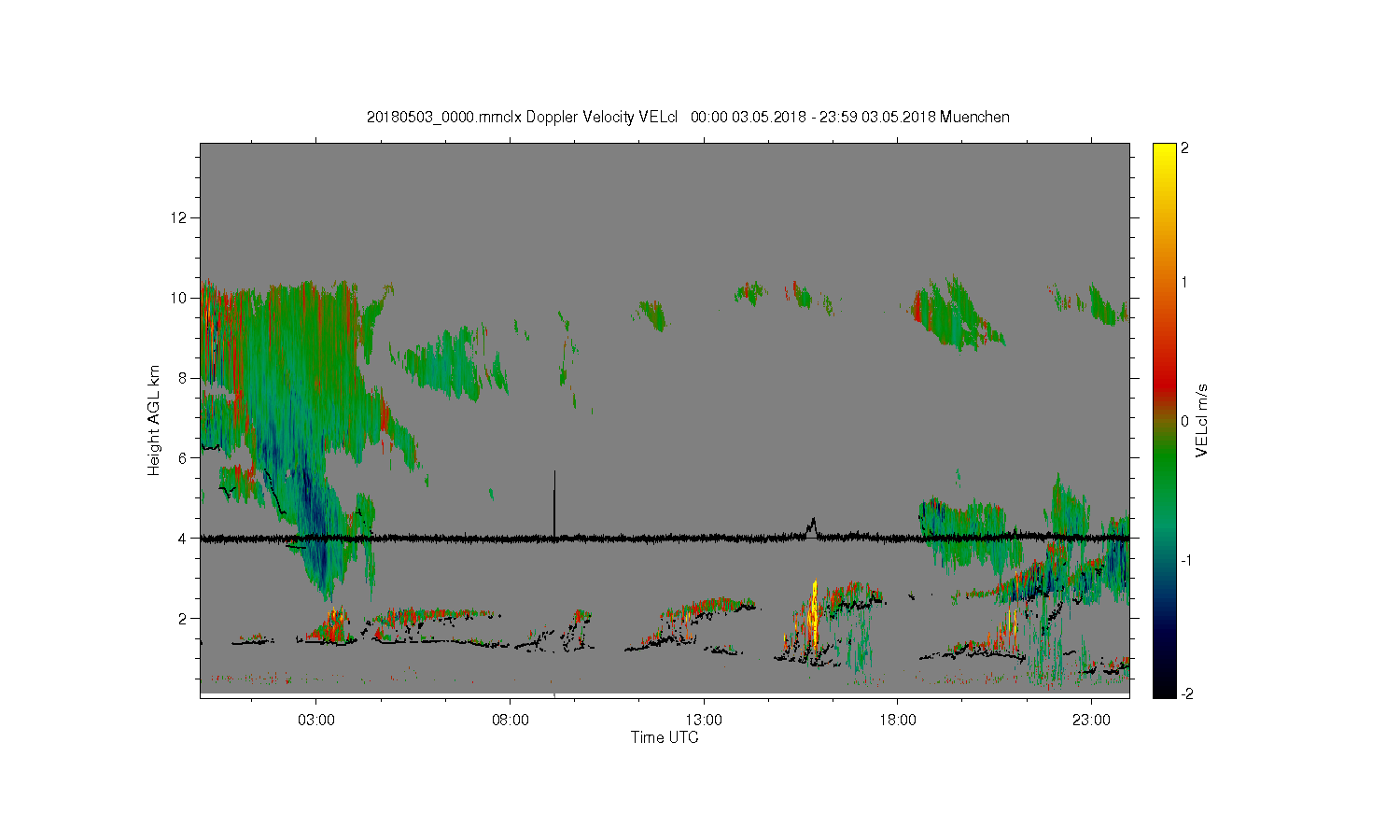The image size is (1400, 840).
Task: Click the height axis tick label 10
Action: (x=180, y=298)
